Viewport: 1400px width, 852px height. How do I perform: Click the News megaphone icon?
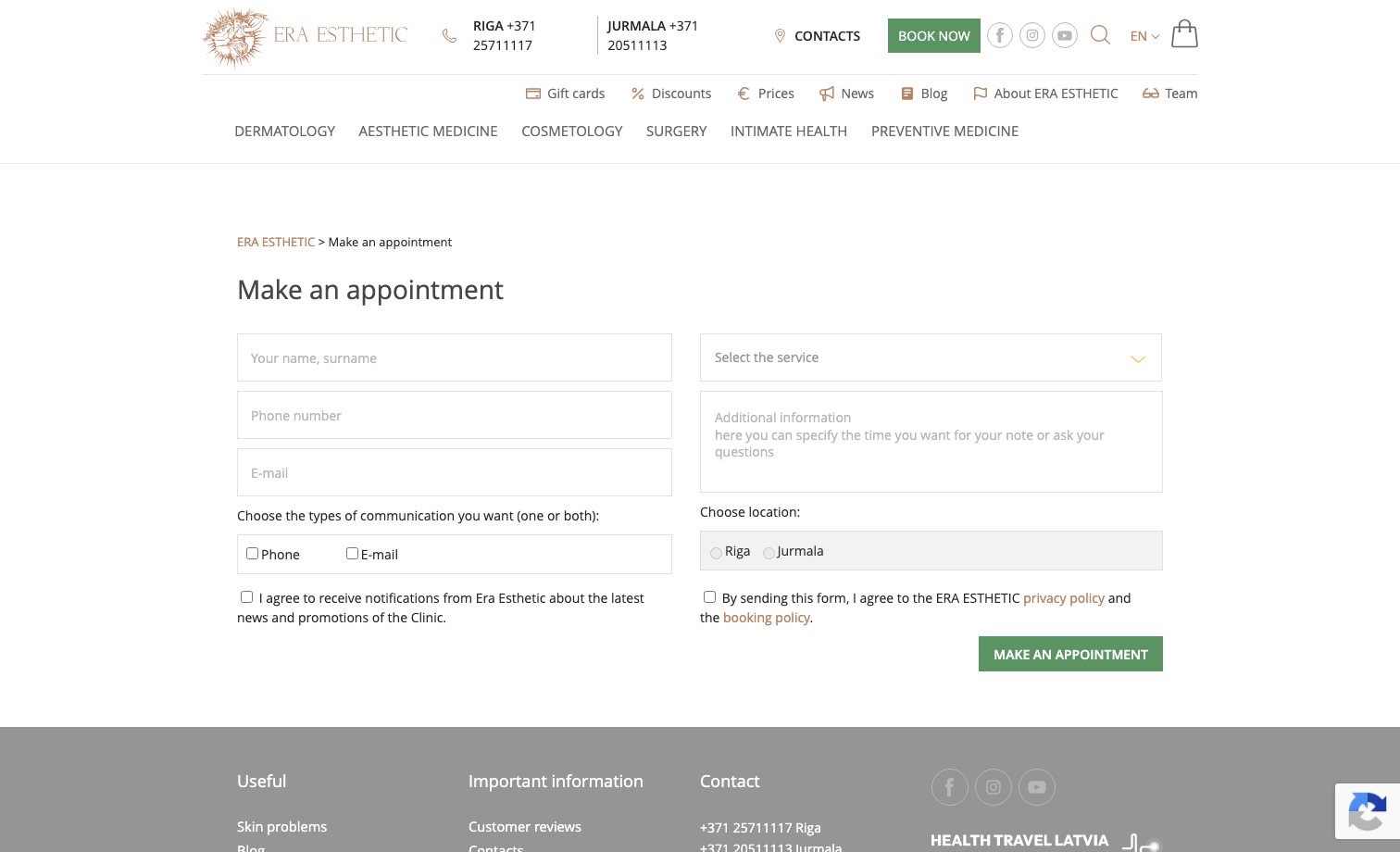coord(827,94)
